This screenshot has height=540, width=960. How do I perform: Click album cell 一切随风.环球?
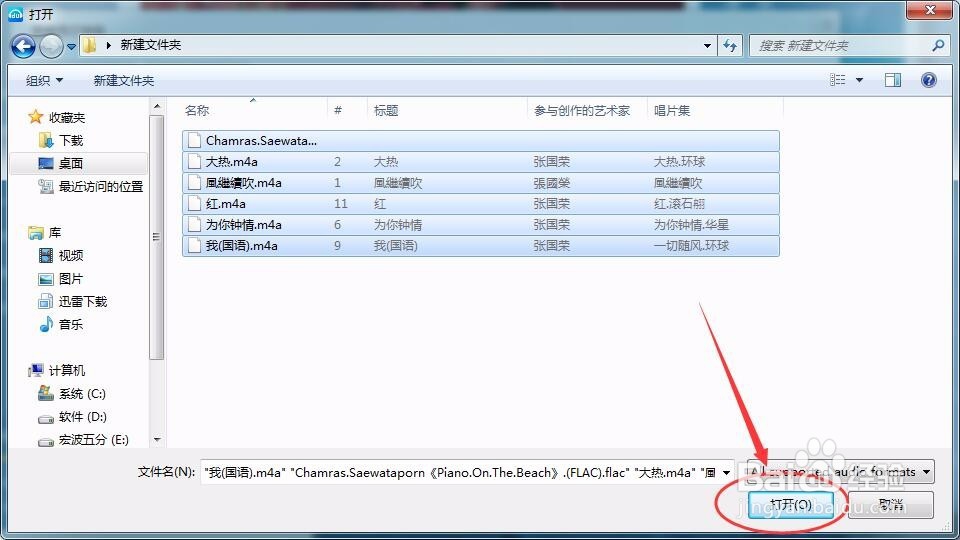[x=691, y=246]
